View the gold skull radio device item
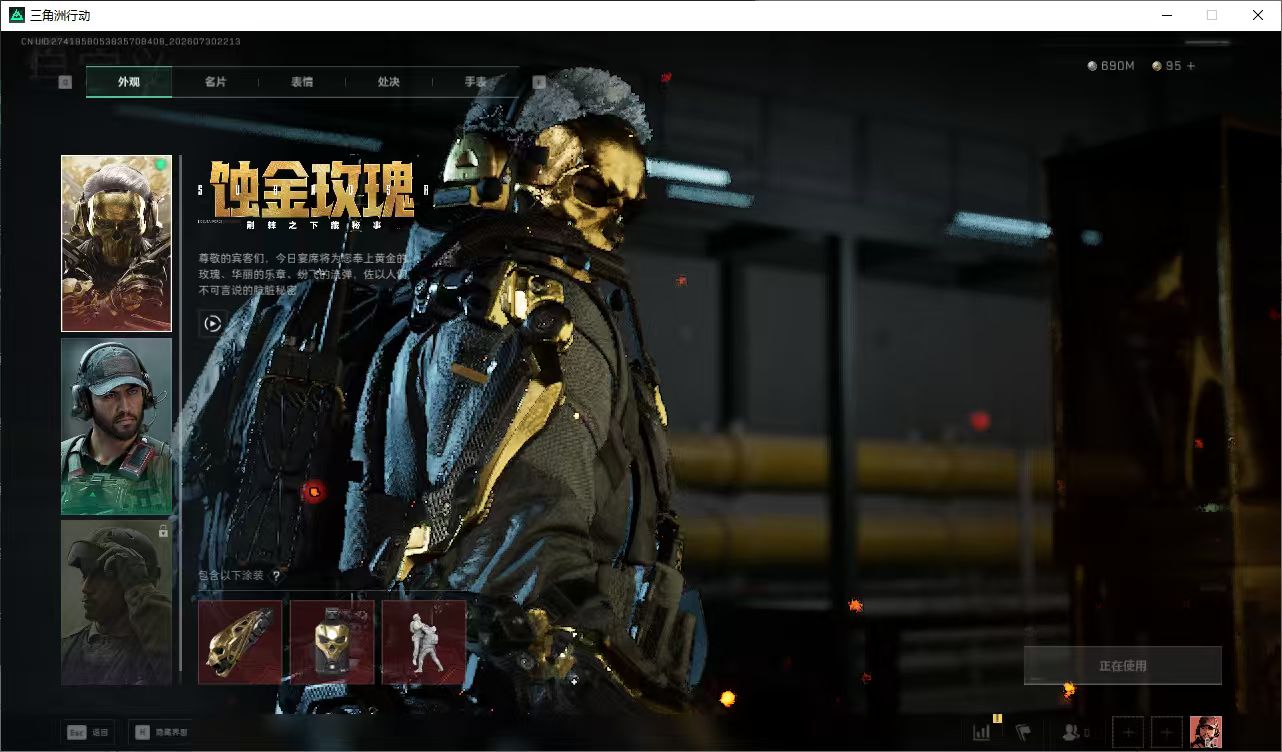Screen dimensions: 1282x752 coord(332,642)
